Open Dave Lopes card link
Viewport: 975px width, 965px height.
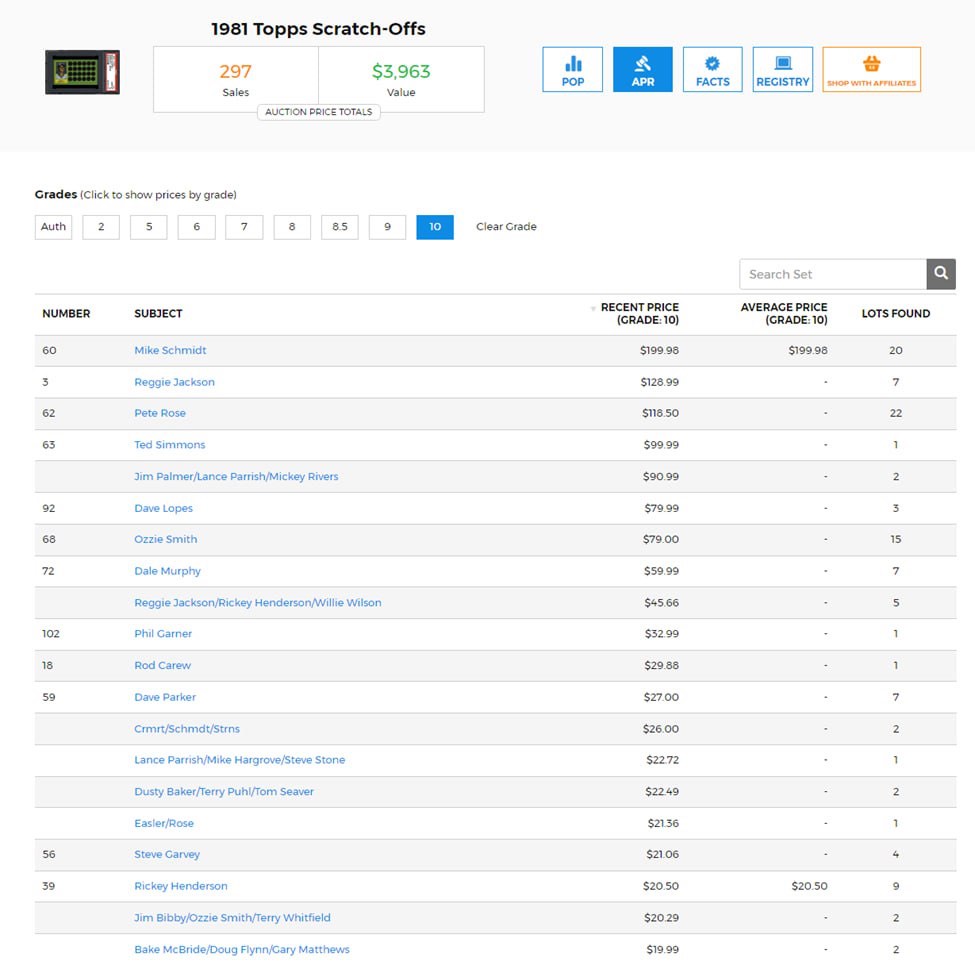(164, 508)
